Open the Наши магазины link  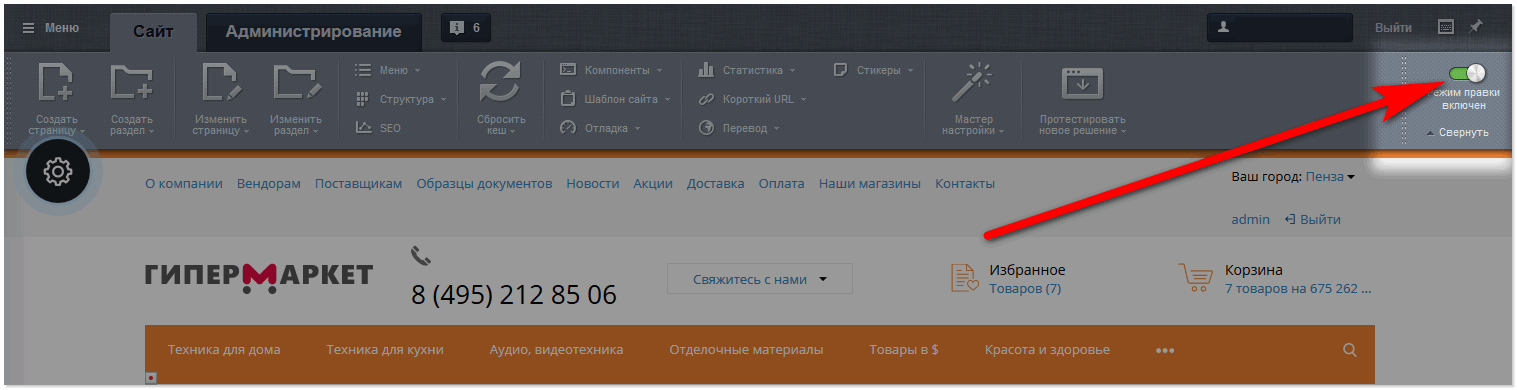coord(870,184)
